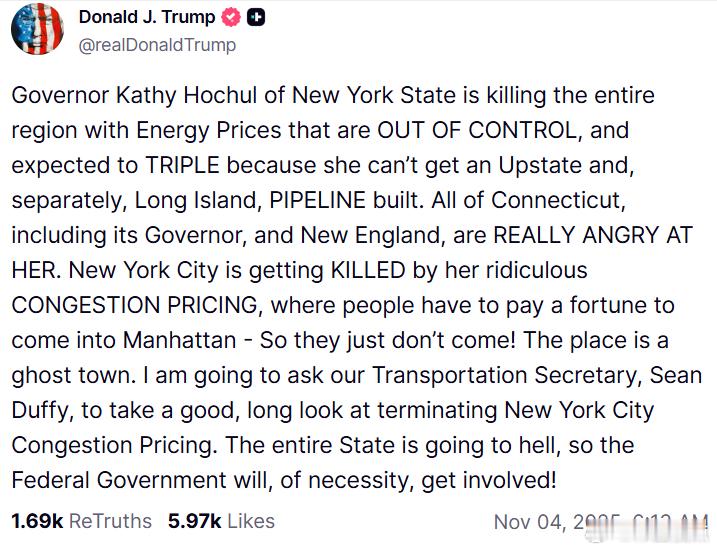Viewport: 717px width, 551px height.
Task: View the 1.69k ReTruths list
Action: click(81, 521)
